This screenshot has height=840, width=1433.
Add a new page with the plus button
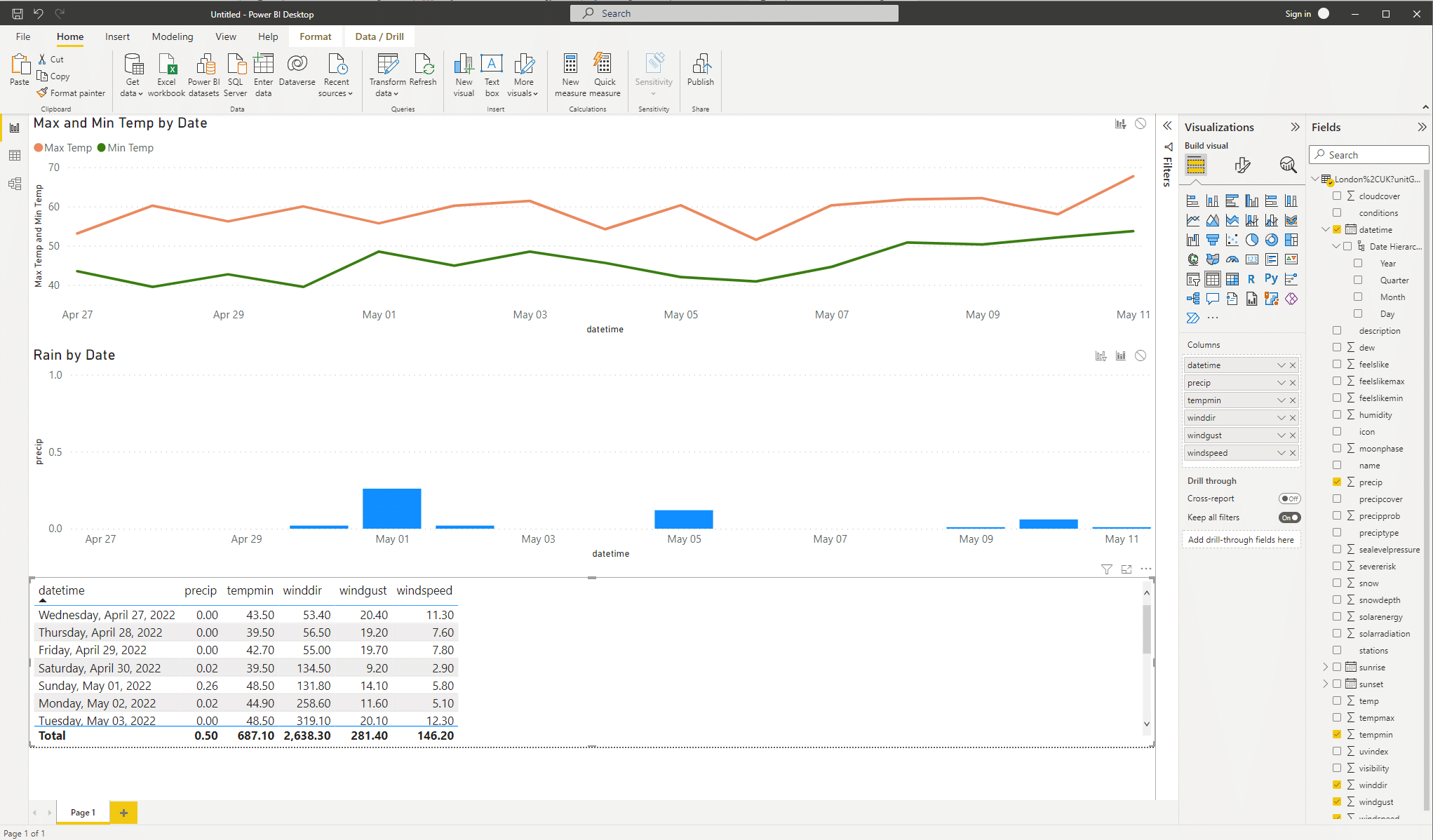pyautogui.click(x=123, y=812)
